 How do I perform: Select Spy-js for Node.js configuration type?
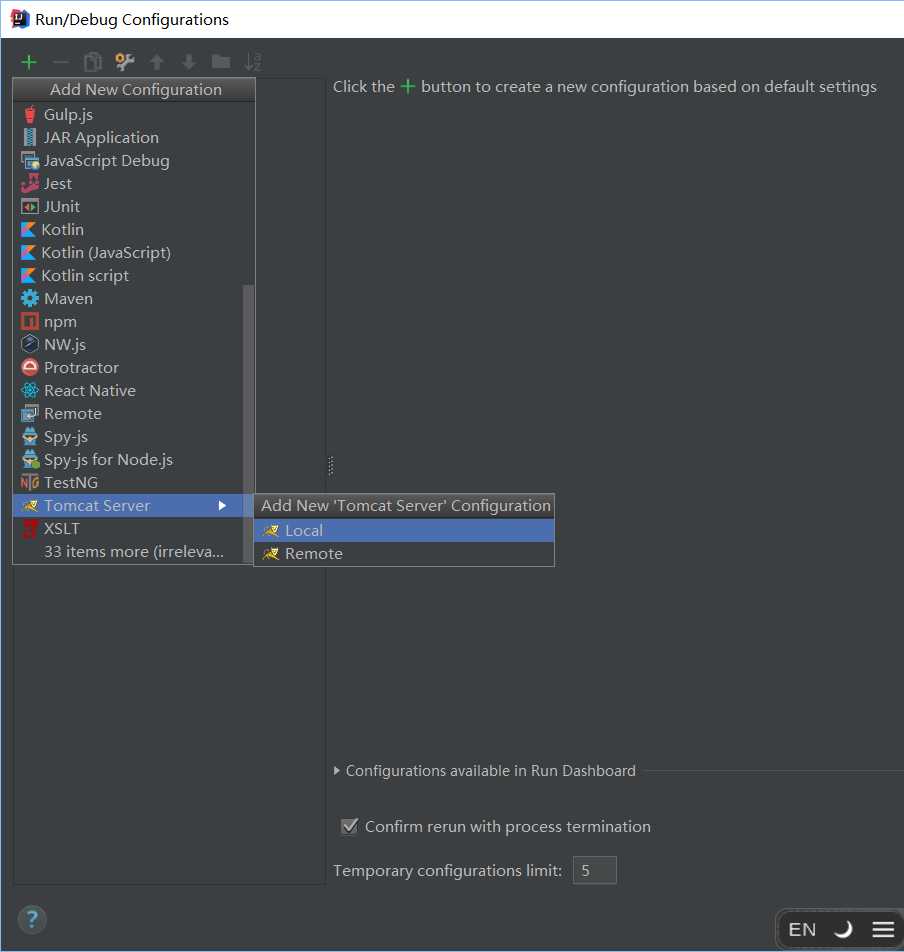coord(127,460)
